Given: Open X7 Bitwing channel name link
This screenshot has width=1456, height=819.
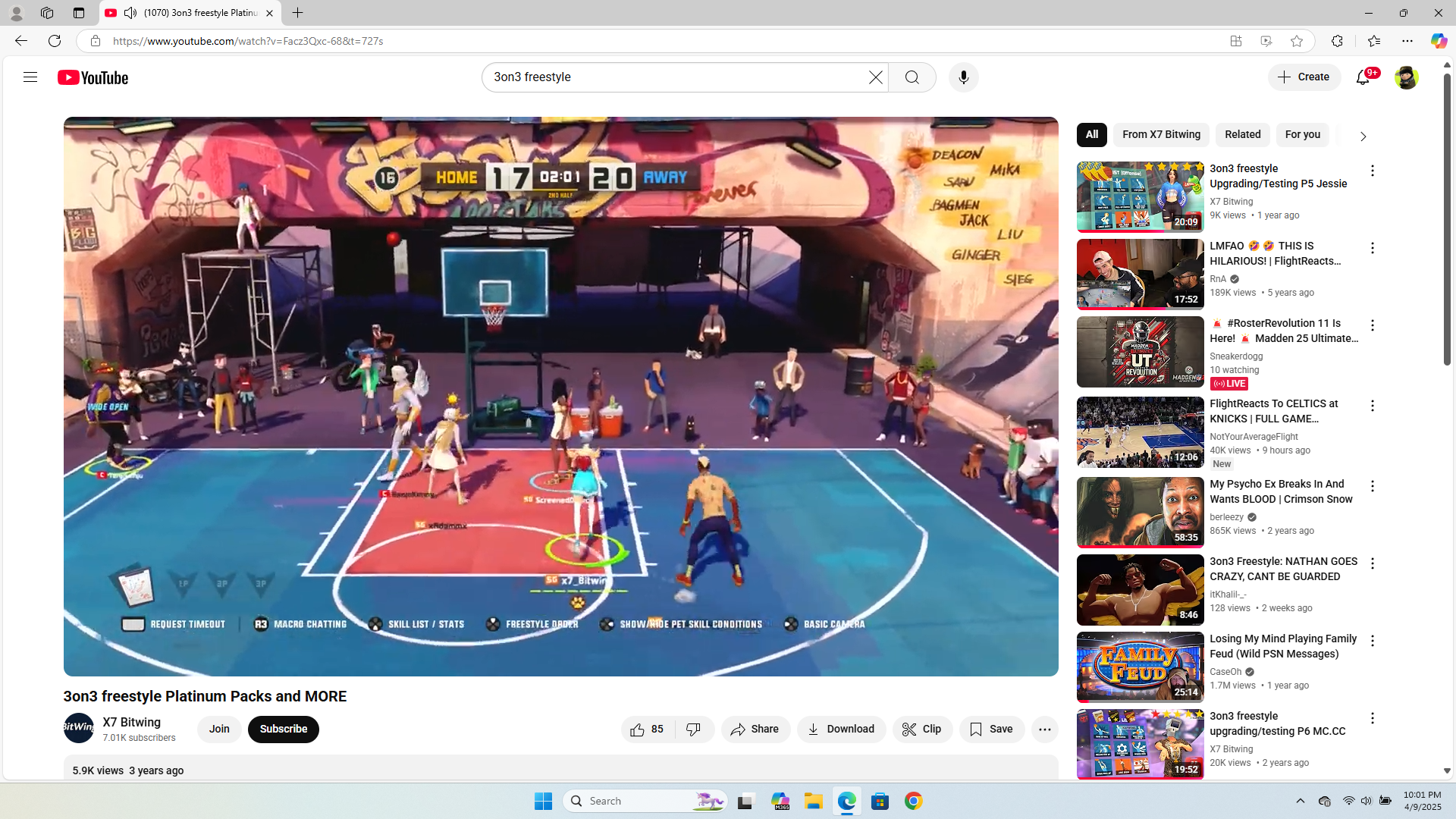Looking at the screenshot, I should [x=132, y=722].
